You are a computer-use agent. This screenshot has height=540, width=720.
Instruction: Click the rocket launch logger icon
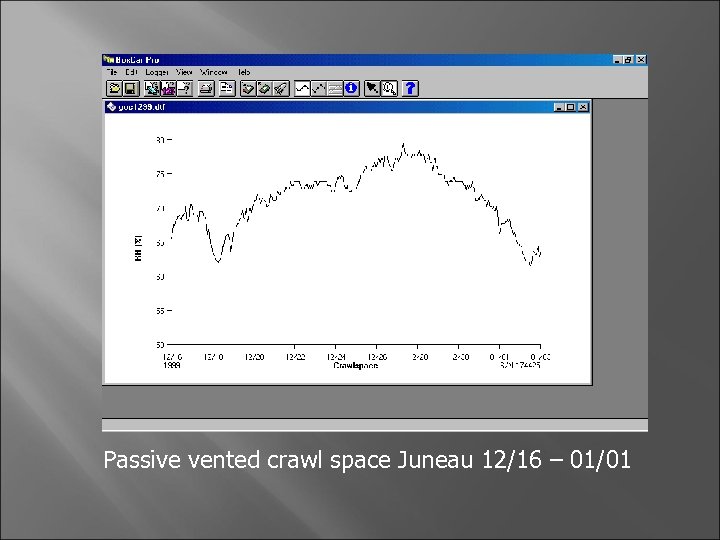281,88
